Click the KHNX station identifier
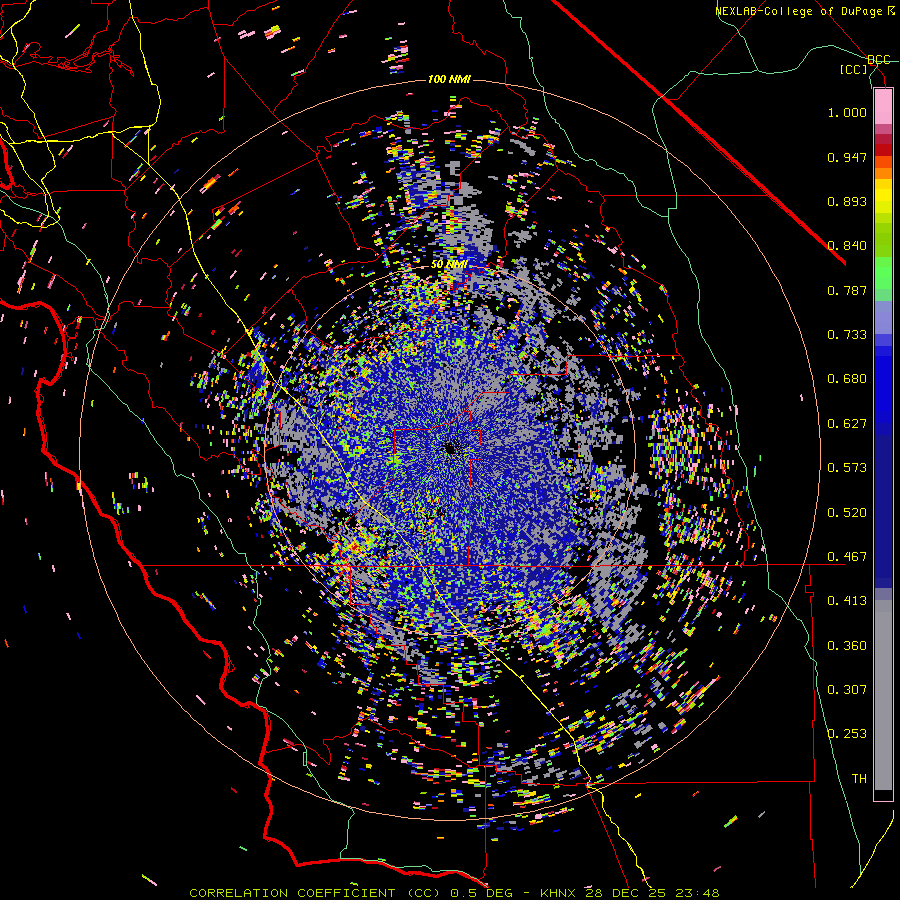 pyautogui.click(x=558, y=893)
